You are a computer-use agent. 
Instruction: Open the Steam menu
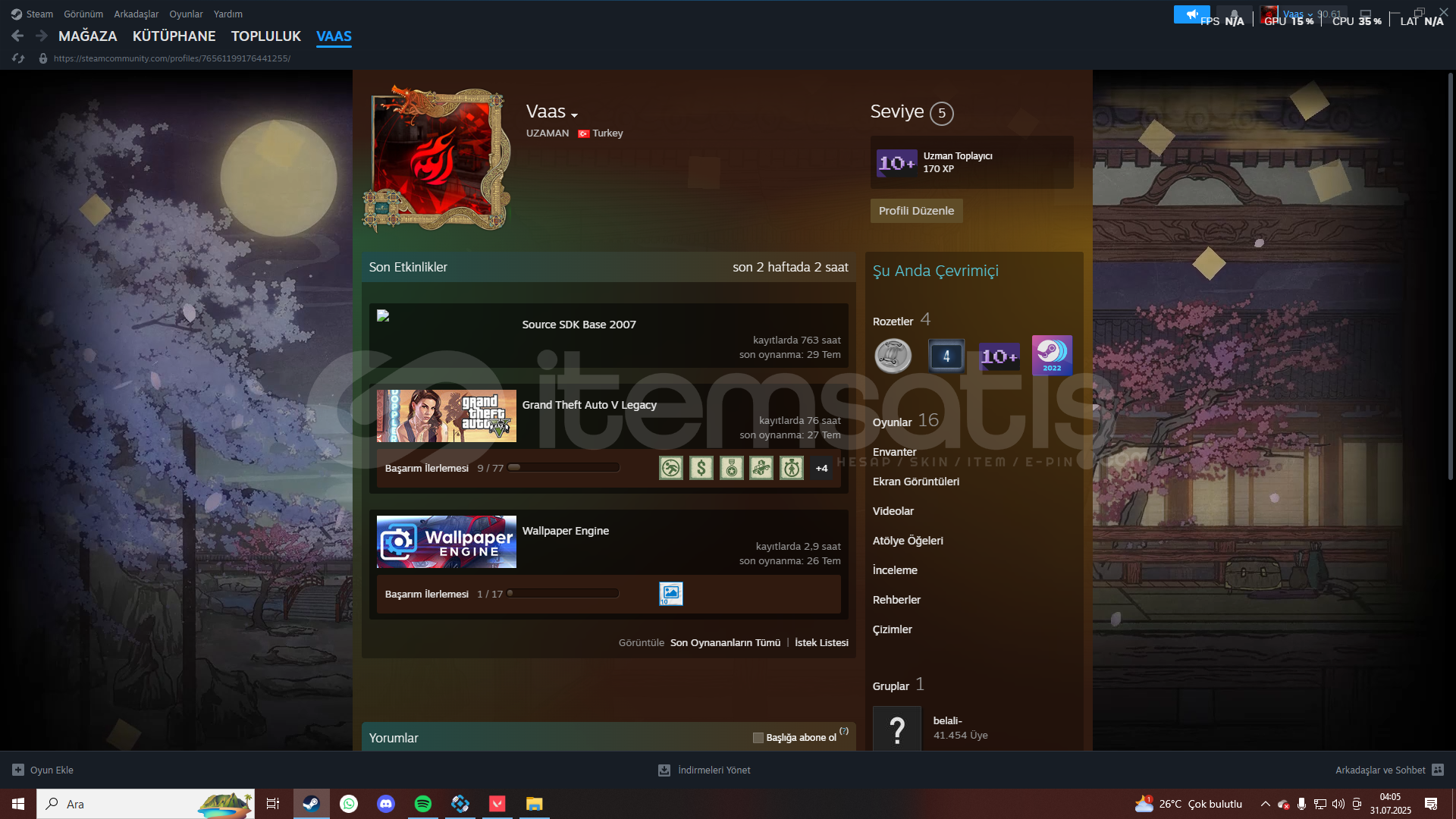click(32, 14)
